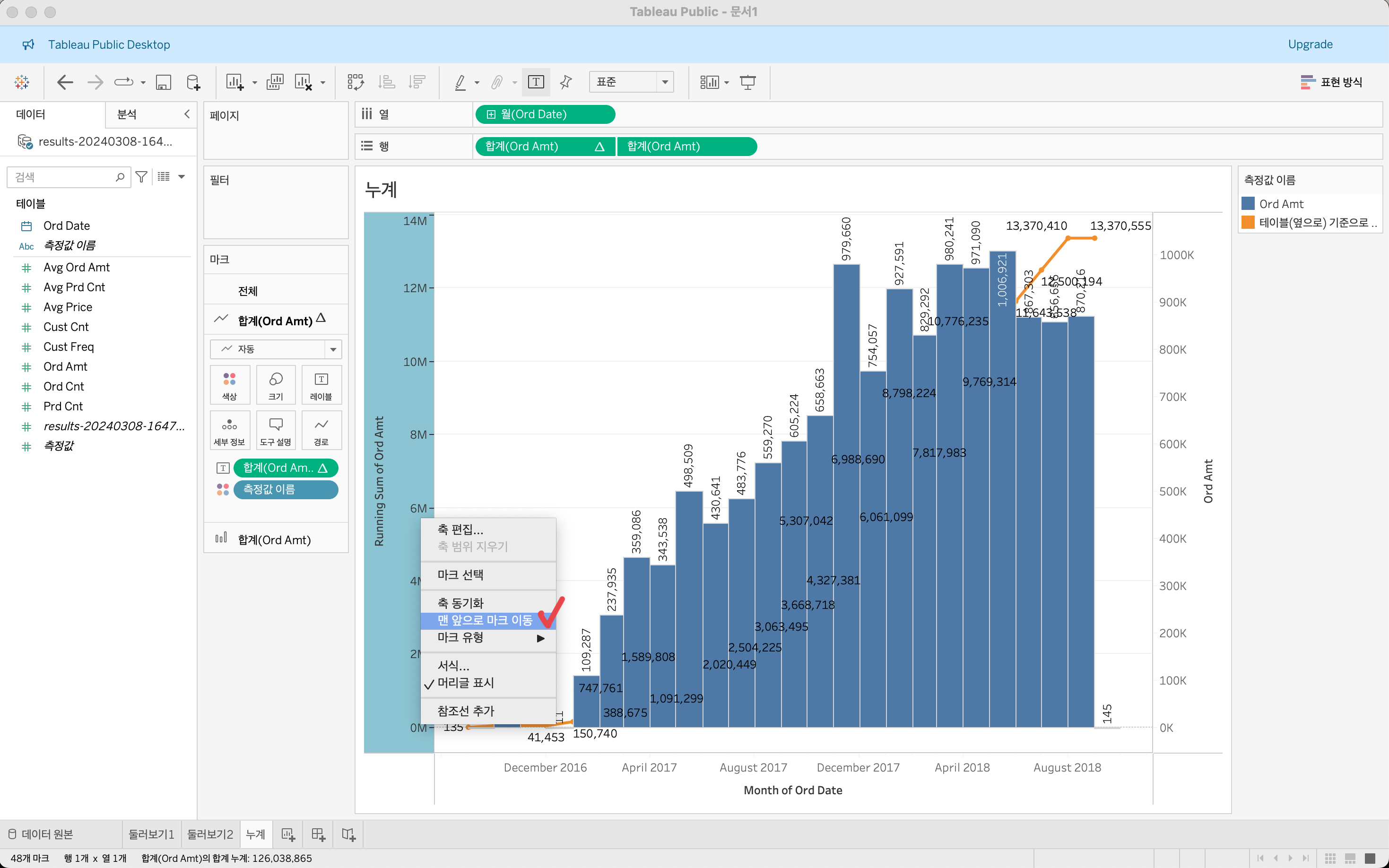
Task: Click the add new data source icon
Action: coord(193,82)
